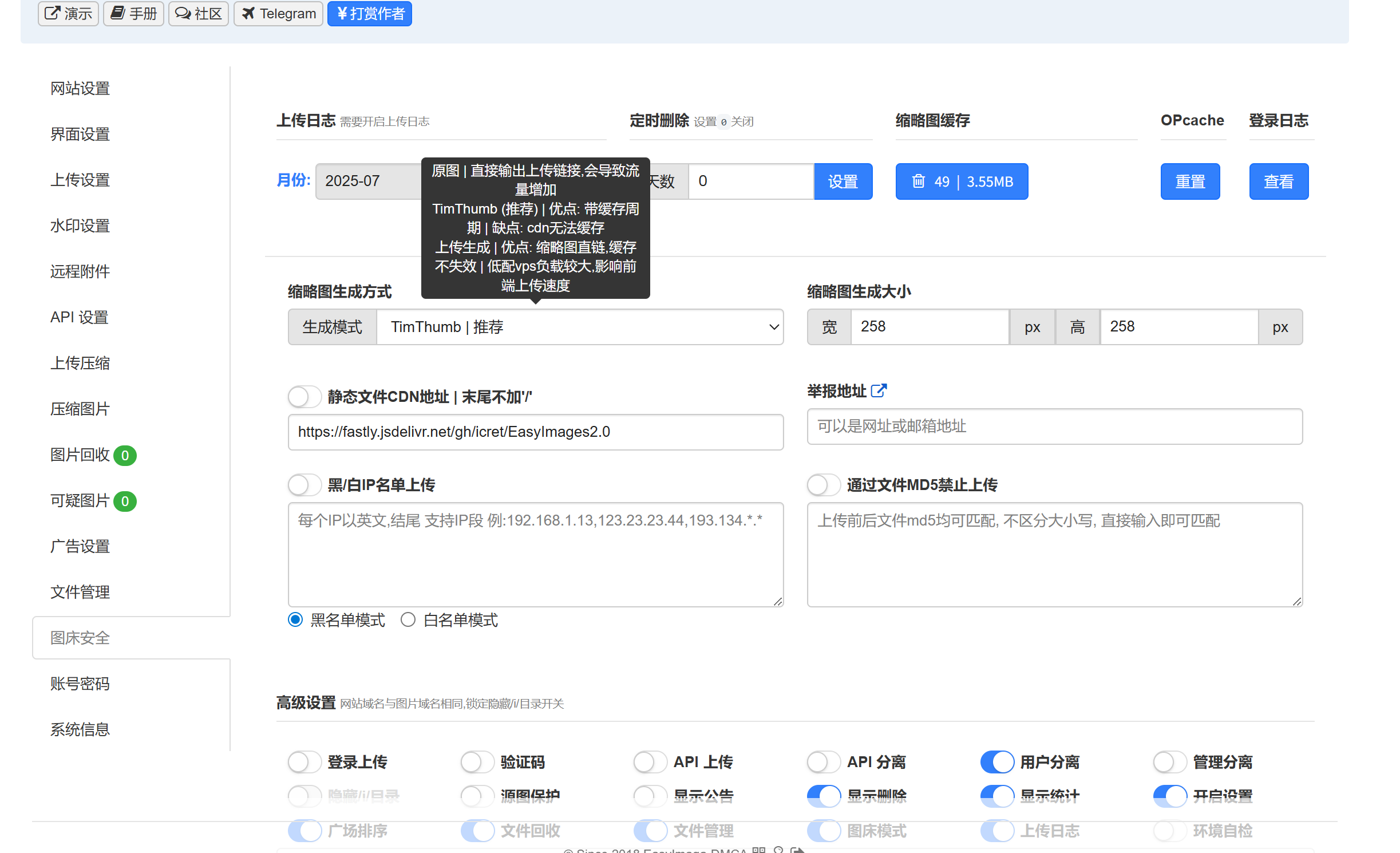Disable the 用户分离 toggle
This screenshot has width=1400, height=853.
[997, 762]
